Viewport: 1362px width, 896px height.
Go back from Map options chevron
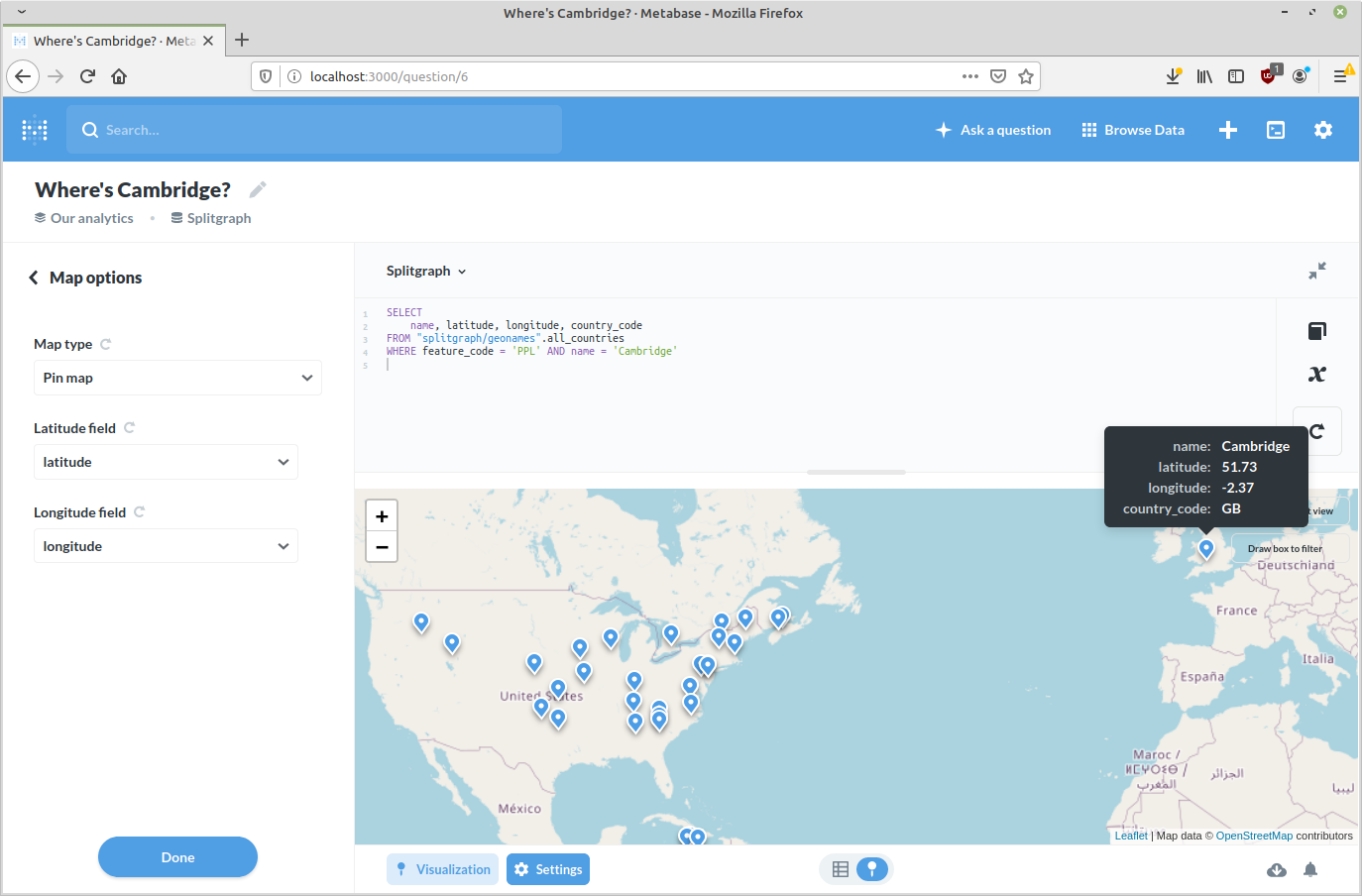(x=34, y=278)
